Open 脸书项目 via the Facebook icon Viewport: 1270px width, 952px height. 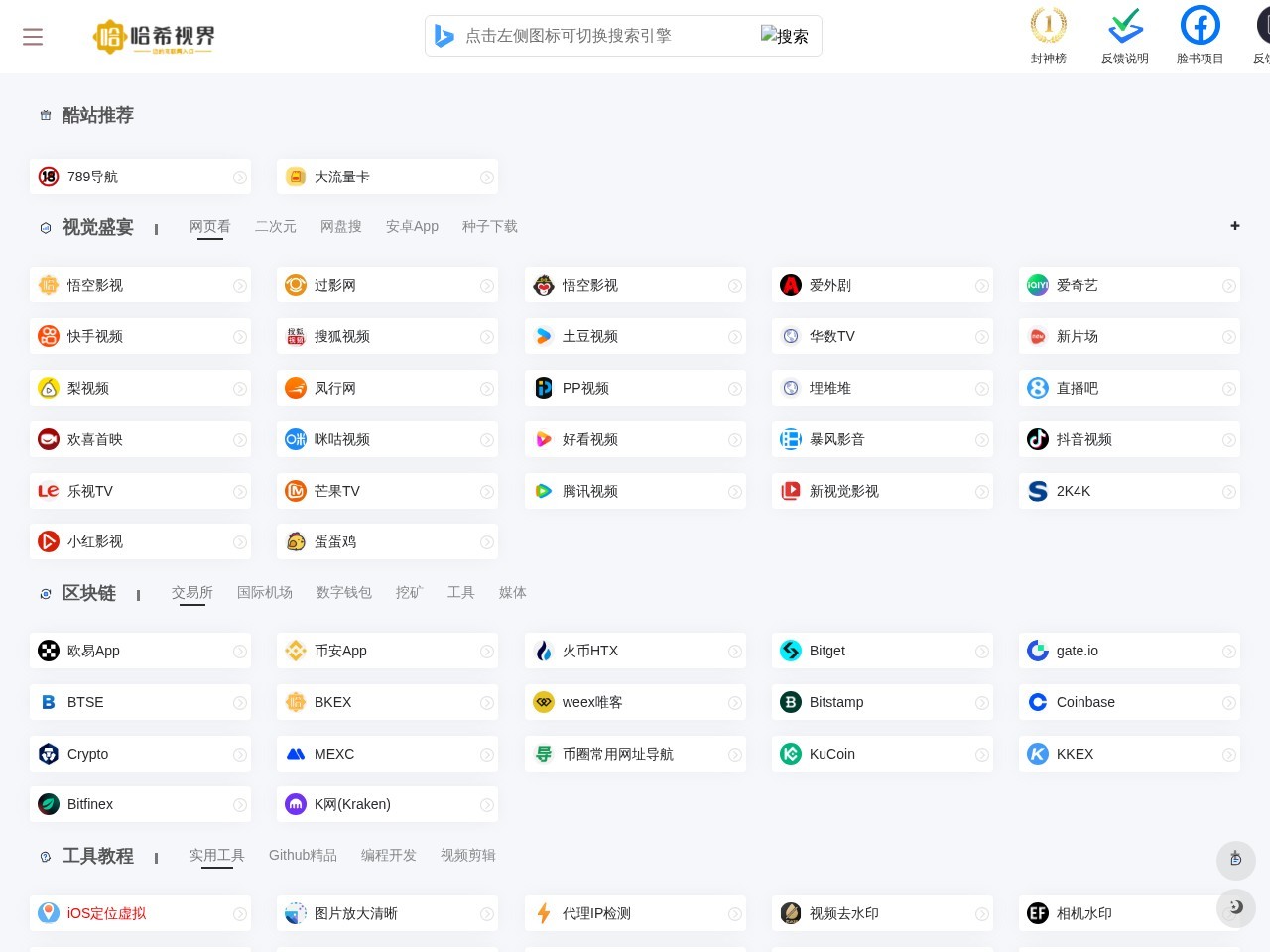coord(1200,26)
